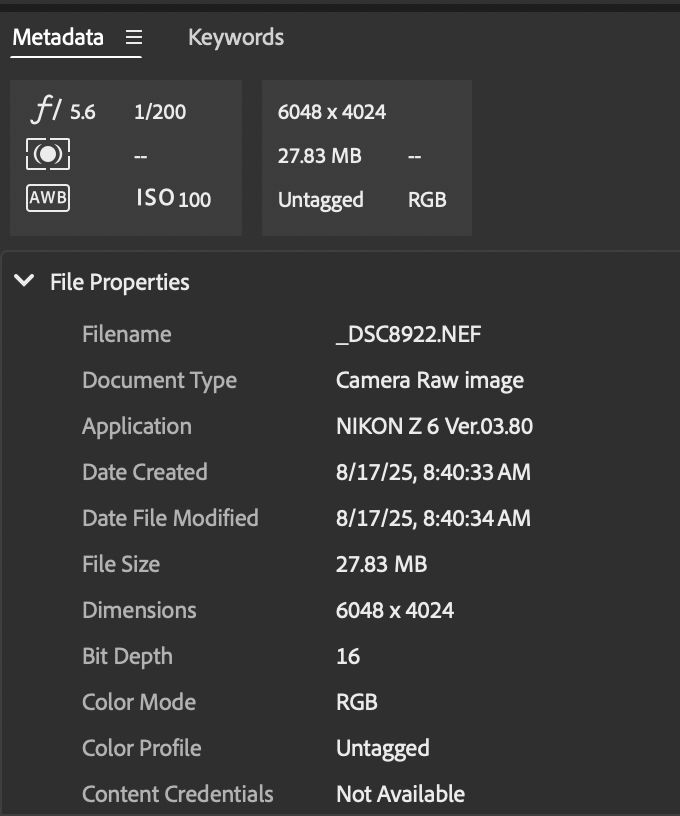Screen dimensions: 680x816
Task: Select Color Profile value Untagged
Action: [x=383, y=749]
